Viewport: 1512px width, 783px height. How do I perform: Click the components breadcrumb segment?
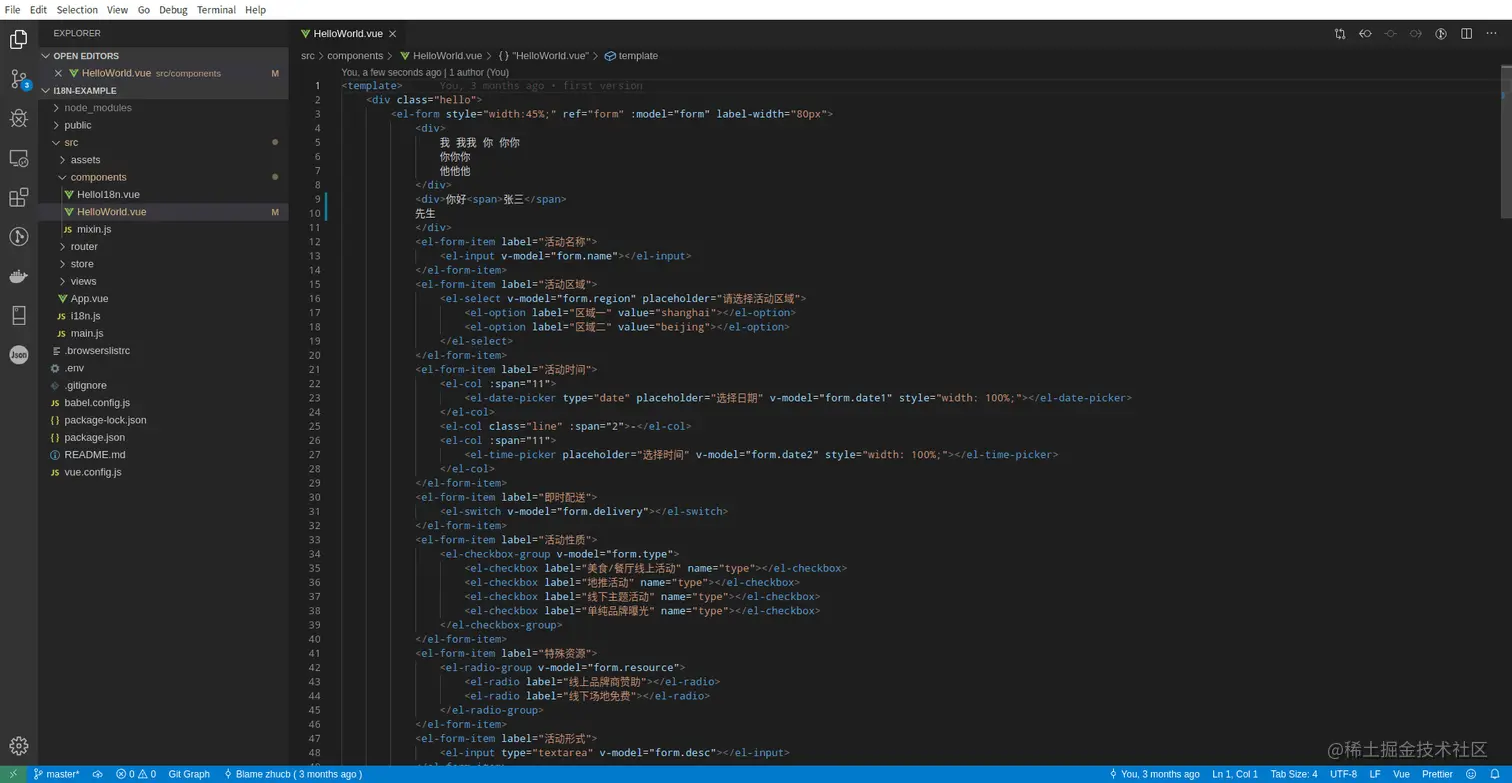(355, 56)
